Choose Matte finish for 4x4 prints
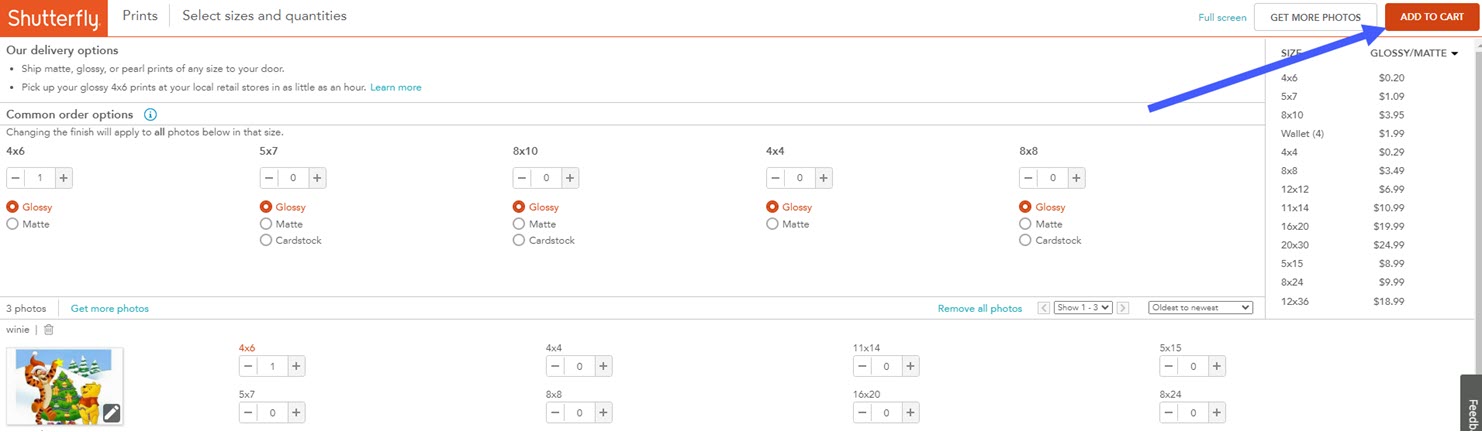Screen dimensions: 1482x432 tap(773, 224)
